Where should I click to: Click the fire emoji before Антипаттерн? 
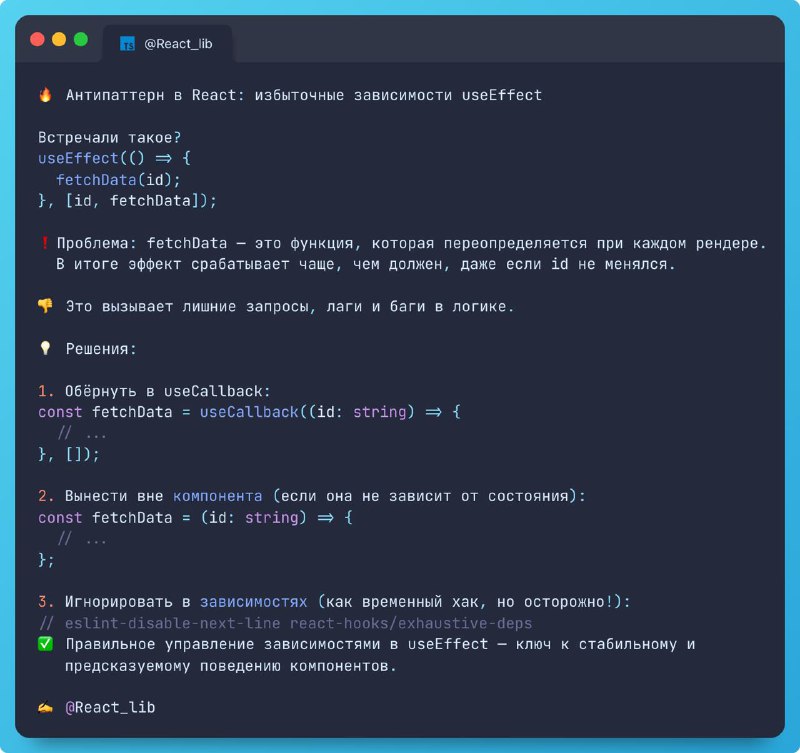[x=45, y=95]
